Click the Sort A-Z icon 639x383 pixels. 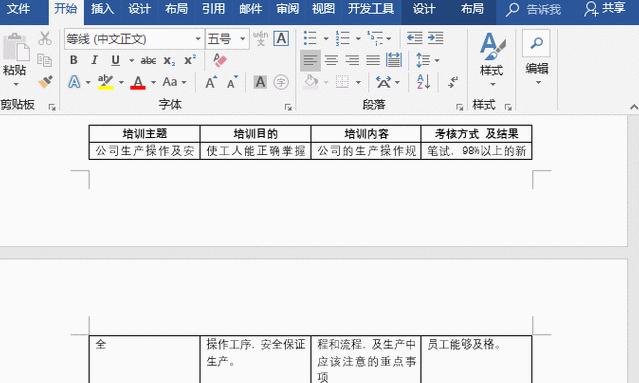pos(423,82)
